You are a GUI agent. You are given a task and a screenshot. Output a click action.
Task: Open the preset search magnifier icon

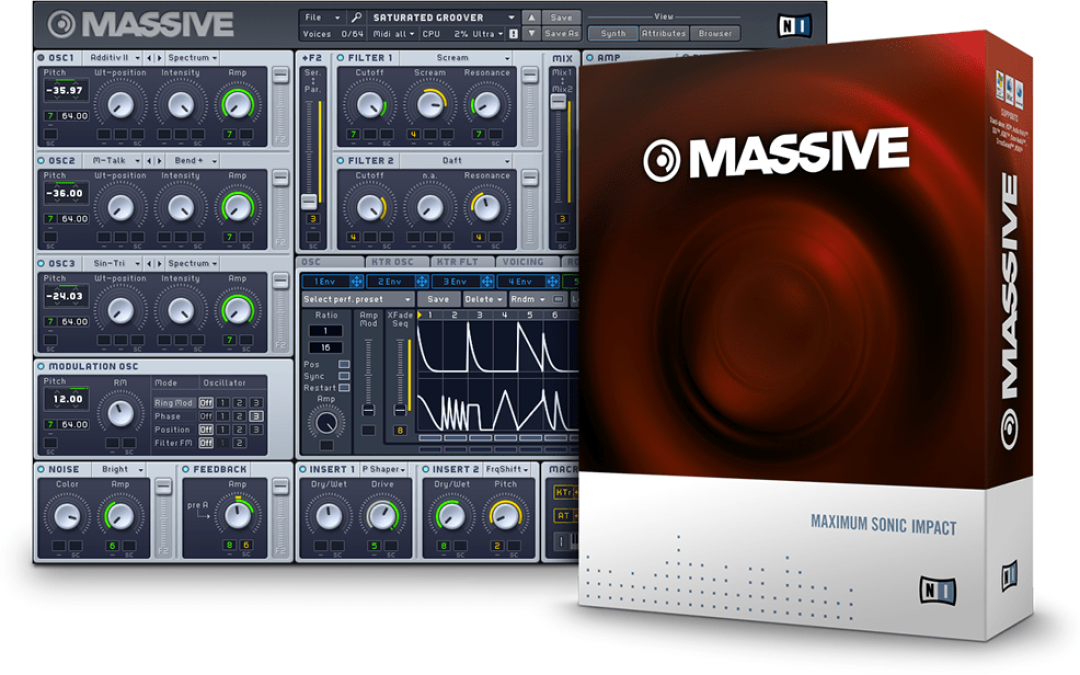point(357,17)
